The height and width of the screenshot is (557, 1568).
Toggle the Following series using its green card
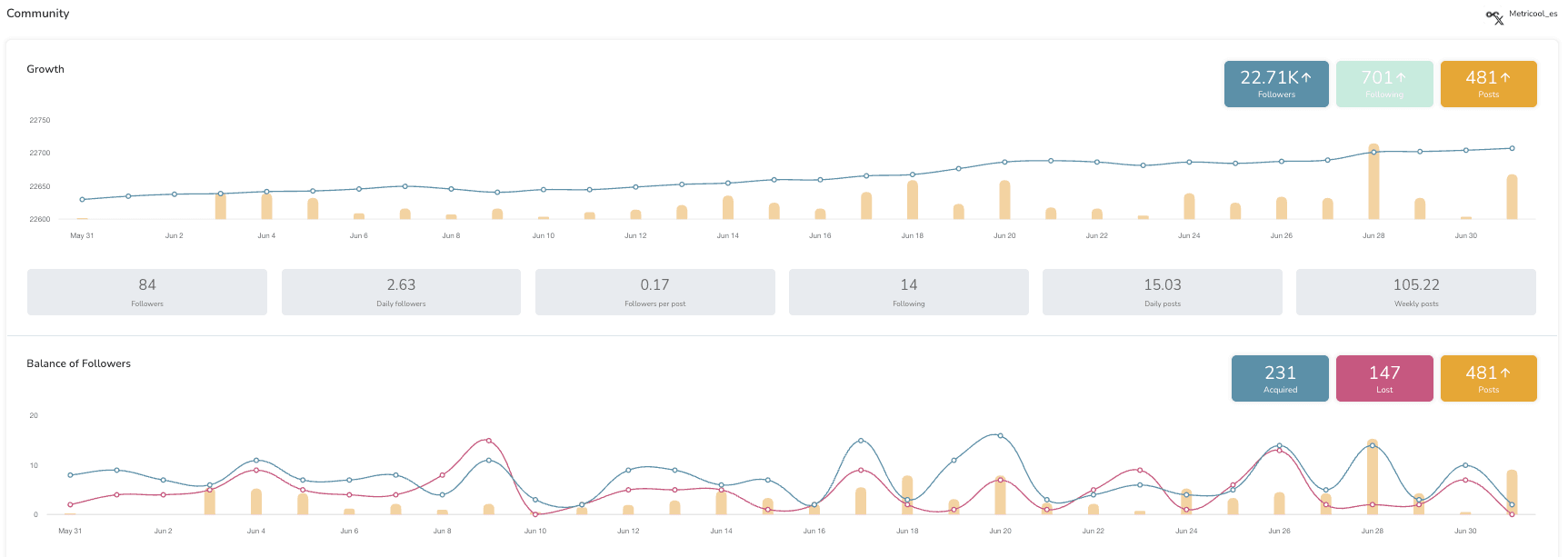click(1383, 83)
